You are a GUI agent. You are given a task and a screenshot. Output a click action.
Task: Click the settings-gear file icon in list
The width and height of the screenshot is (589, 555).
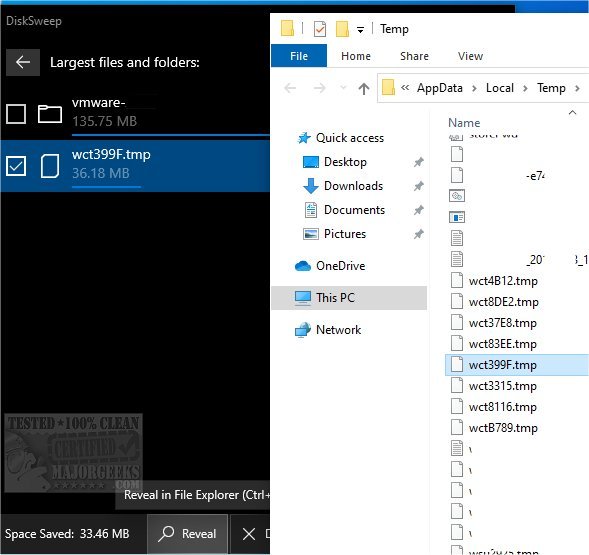pyautogui.click(x=457, y=196)
